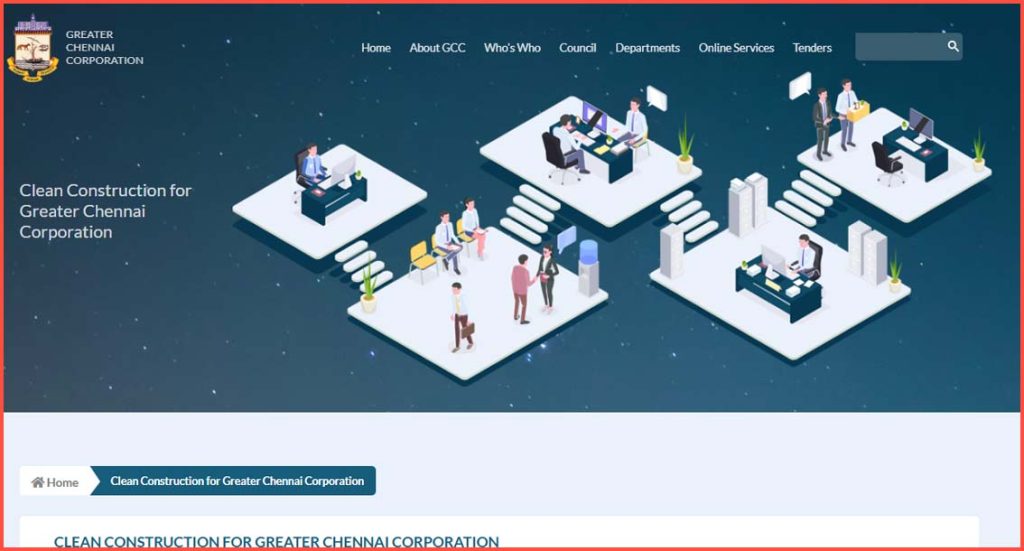Click the blue water cooler illustration
Viewport: 1024px width, 551px height.
[589, 268]
